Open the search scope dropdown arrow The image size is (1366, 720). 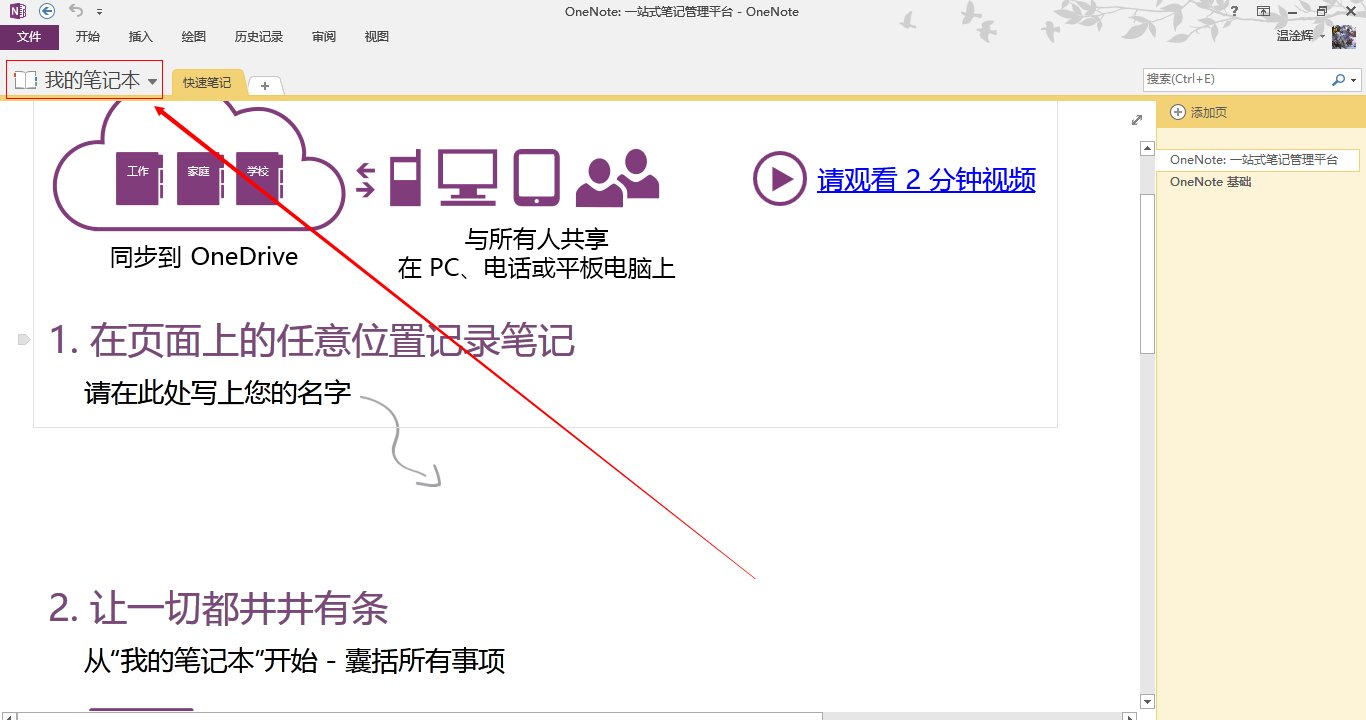(1355, 78)
